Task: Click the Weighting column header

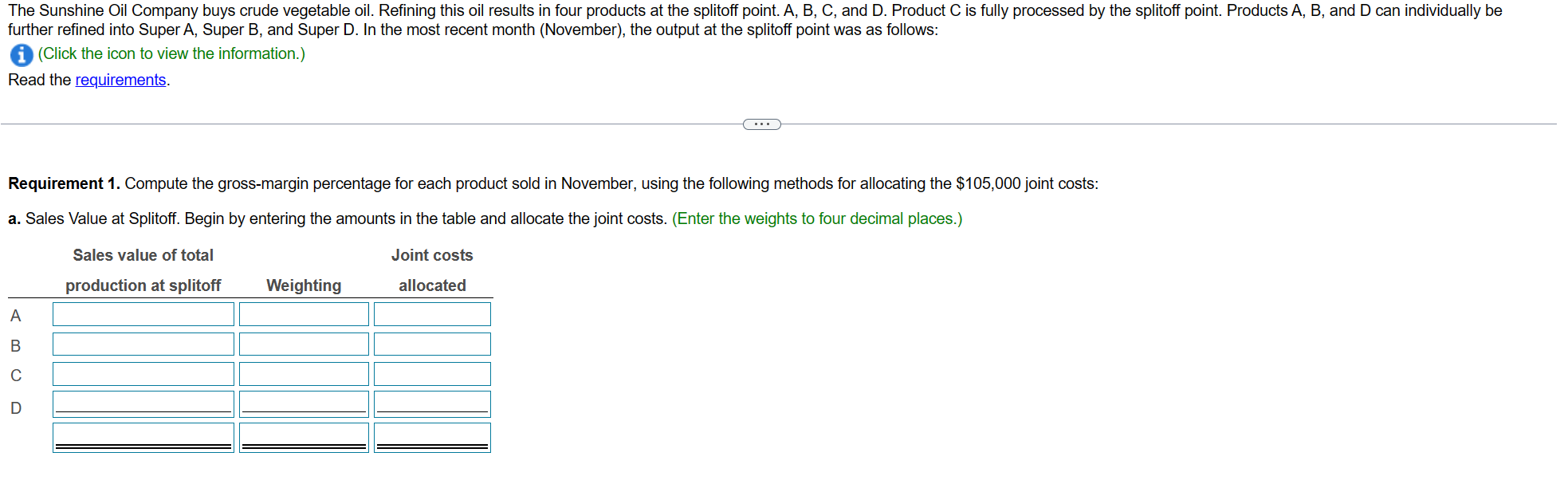Action: 303,285
